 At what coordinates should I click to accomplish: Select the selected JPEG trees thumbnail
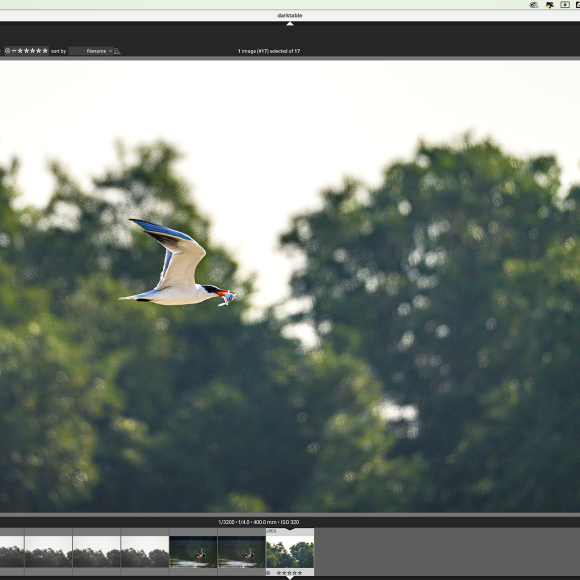(x=290, y=552)
